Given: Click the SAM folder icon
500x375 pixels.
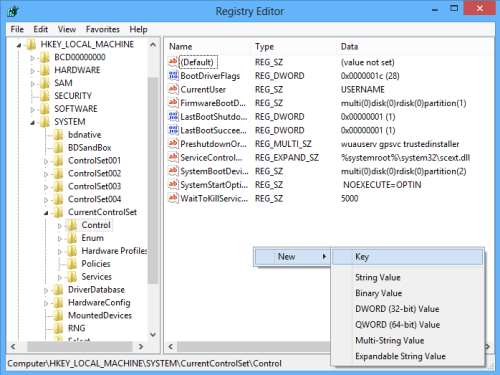Looking at the screenshot, I should pyautogui.click(x=45, y=83).
